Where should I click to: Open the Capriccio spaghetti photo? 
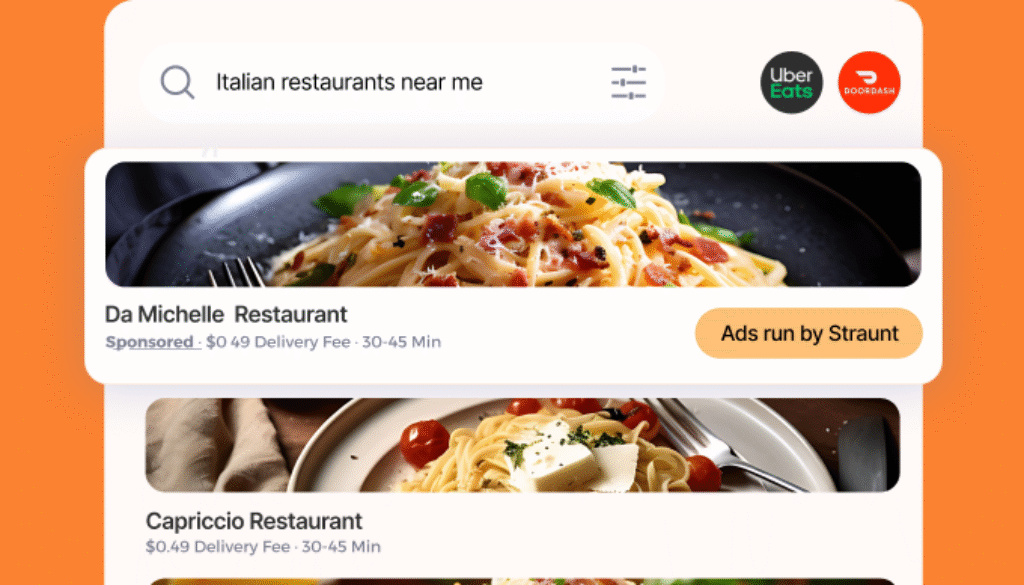click(x=522, y=445)
